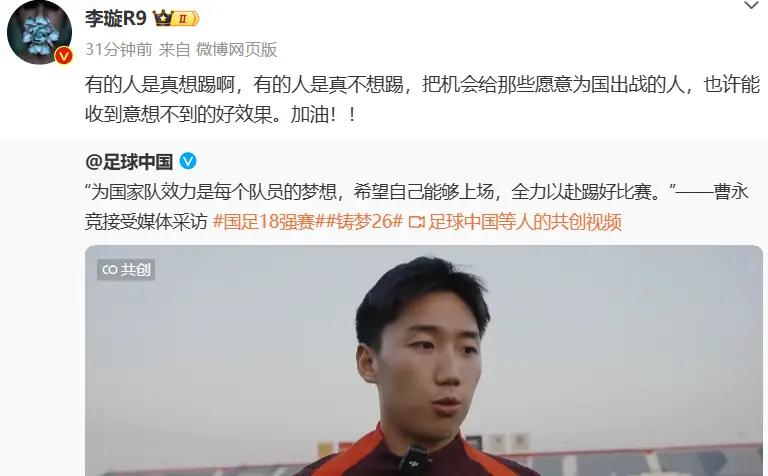
Task: Click the blue verified badge beside 足球中国
Action: tap(188, 161)
